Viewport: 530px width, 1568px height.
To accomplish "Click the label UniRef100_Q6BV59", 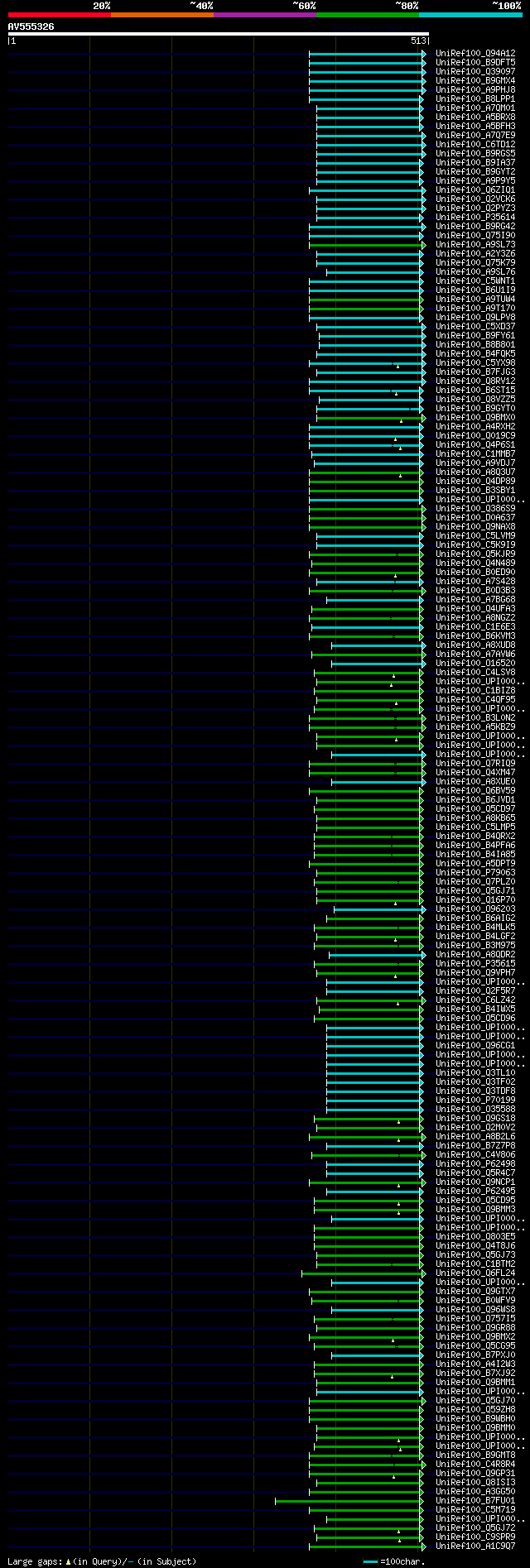I will [x=475, y=791].
